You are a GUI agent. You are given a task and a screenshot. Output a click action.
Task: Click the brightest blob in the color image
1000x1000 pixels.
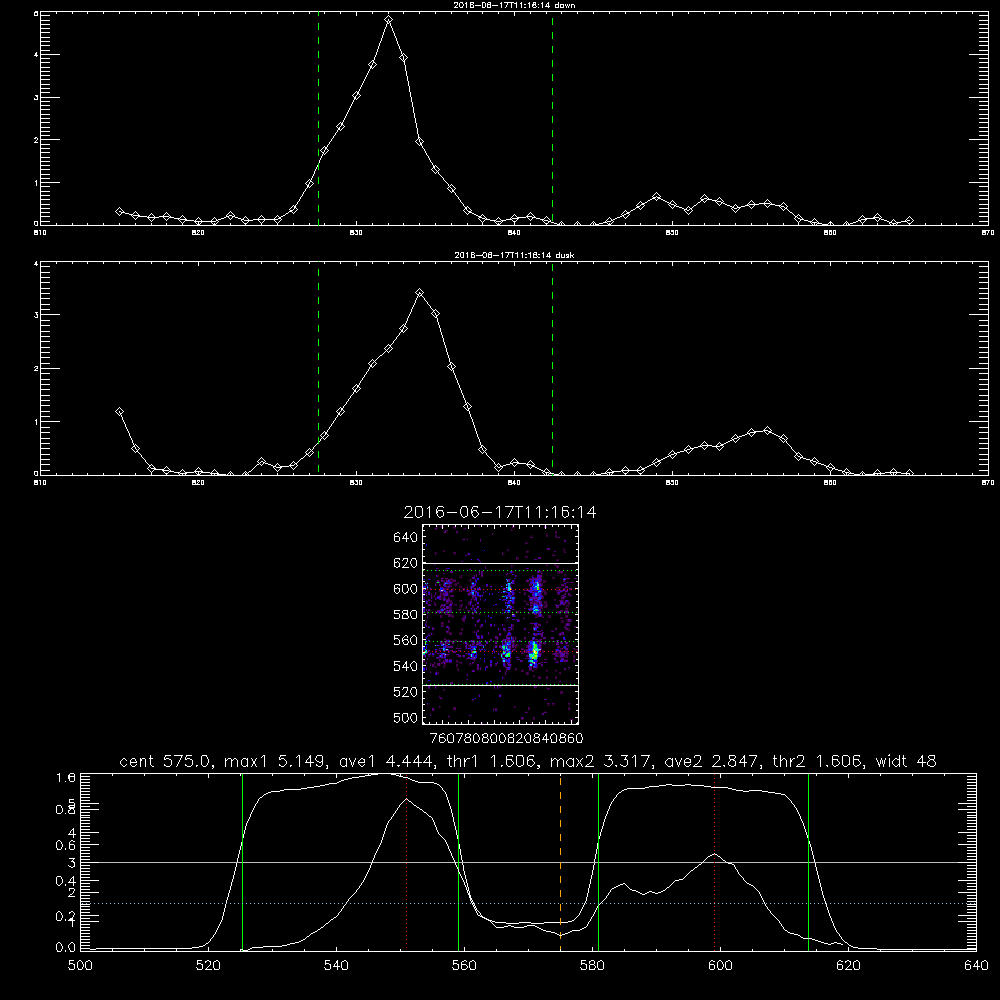[534, 652]
